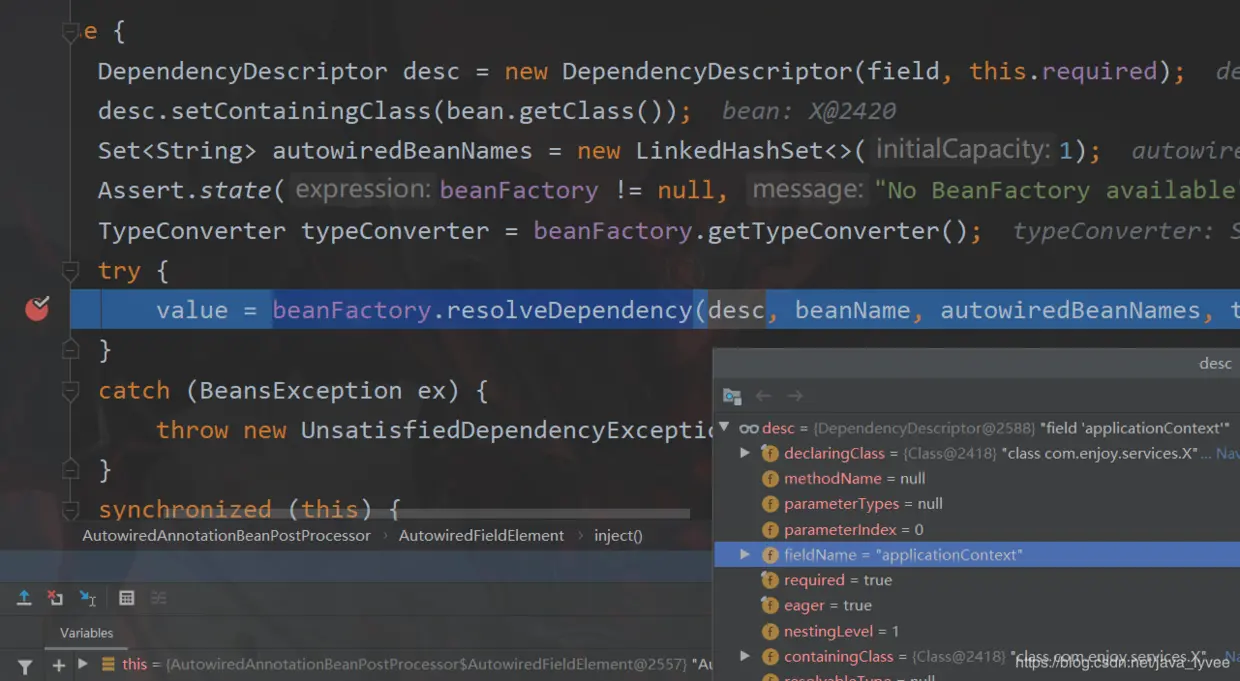Collapse the desc root node
Screen dimensions: 1240x681
724,428
